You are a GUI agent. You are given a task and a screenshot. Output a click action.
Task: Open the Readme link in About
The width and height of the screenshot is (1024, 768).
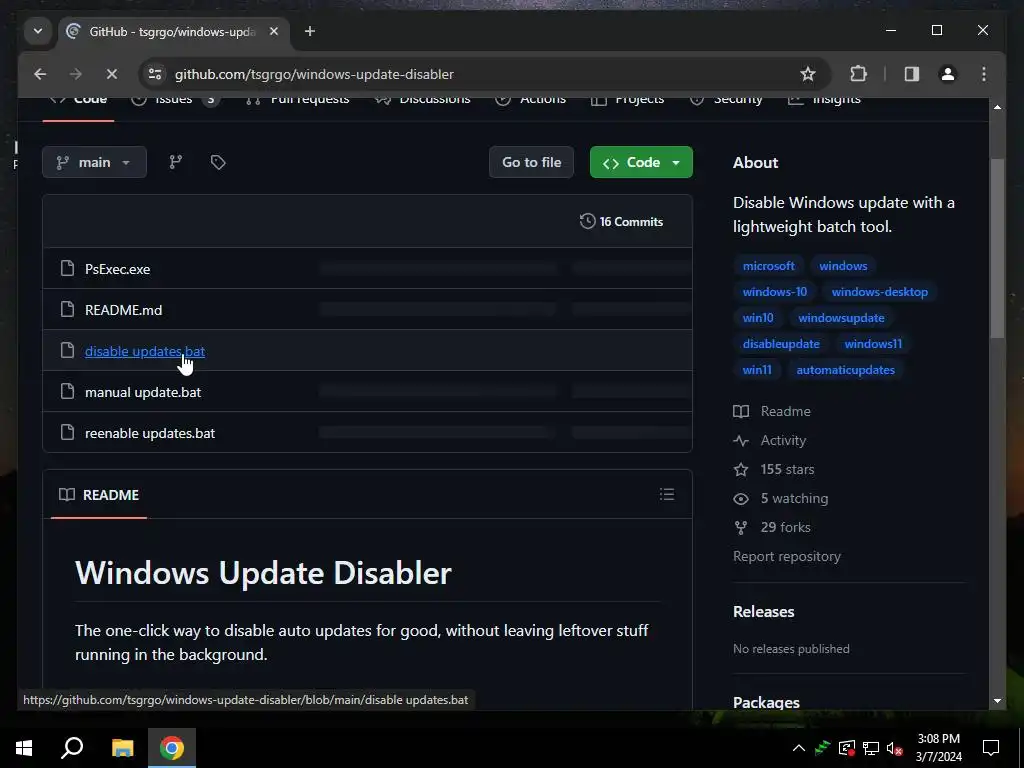[x=772, y=411]
